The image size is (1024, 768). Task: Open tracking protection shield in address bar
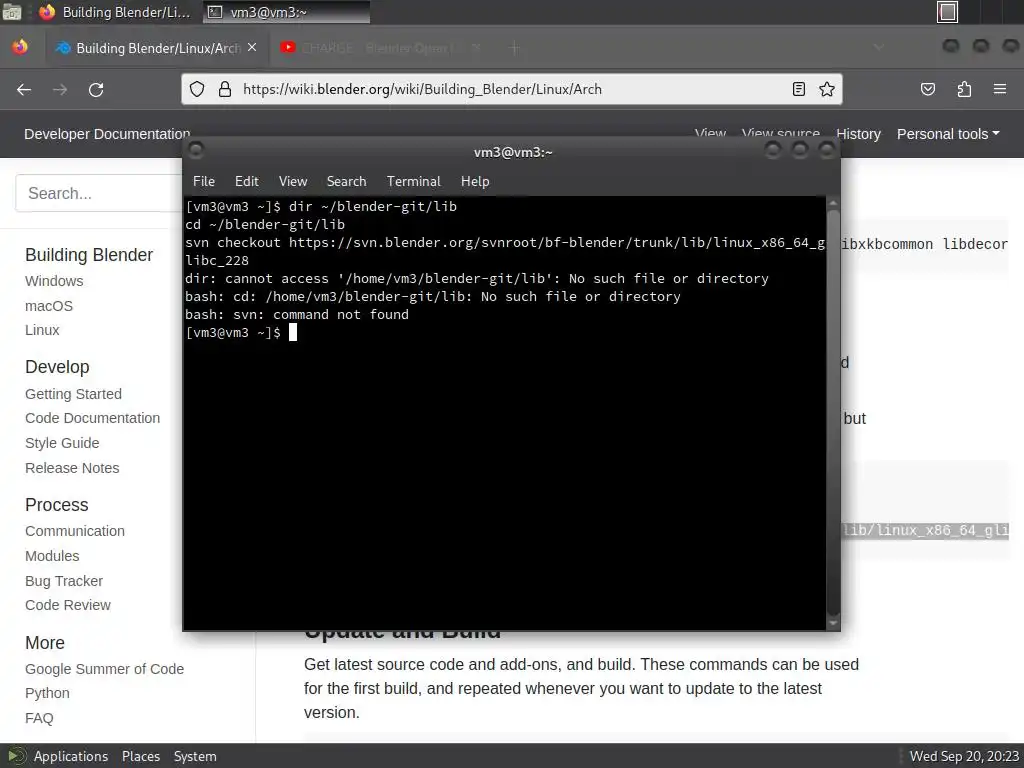(197, 89)
